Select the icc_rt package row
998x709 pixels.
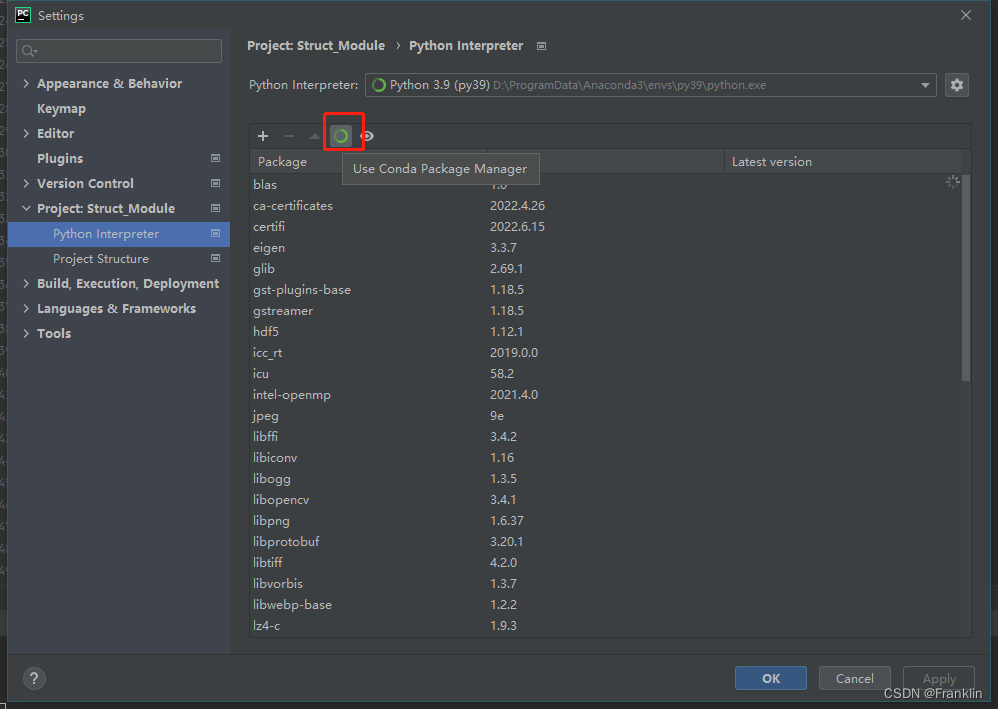pyautogui.click(x=605, y=353)
